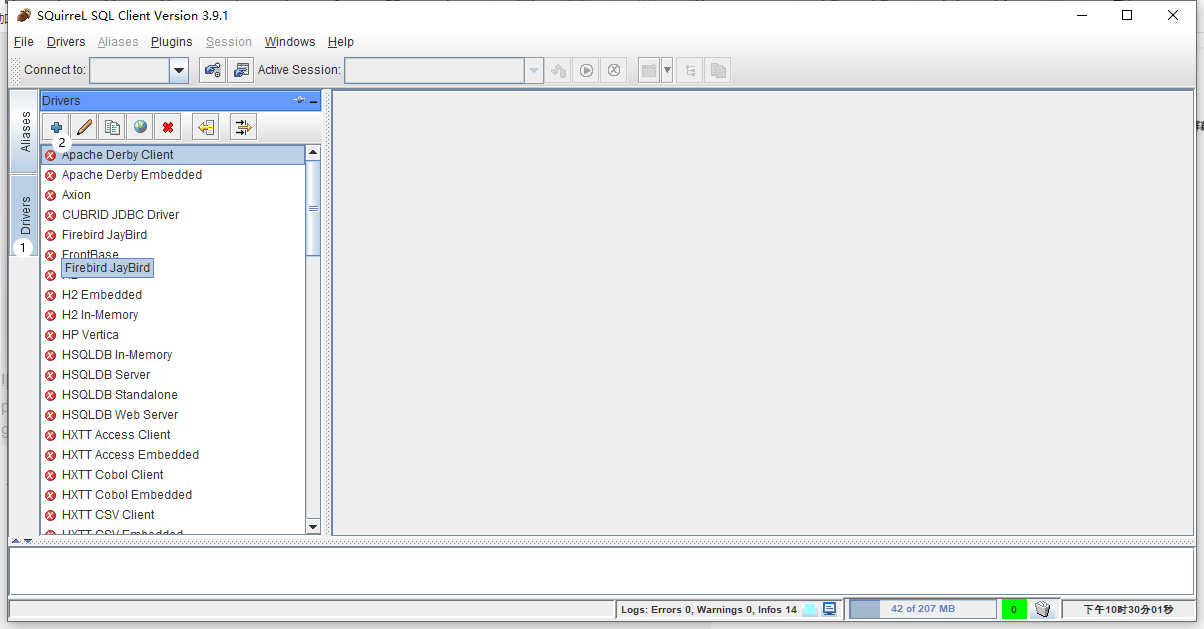Select HXTT Access Embedded driver

tap(173, 455)
